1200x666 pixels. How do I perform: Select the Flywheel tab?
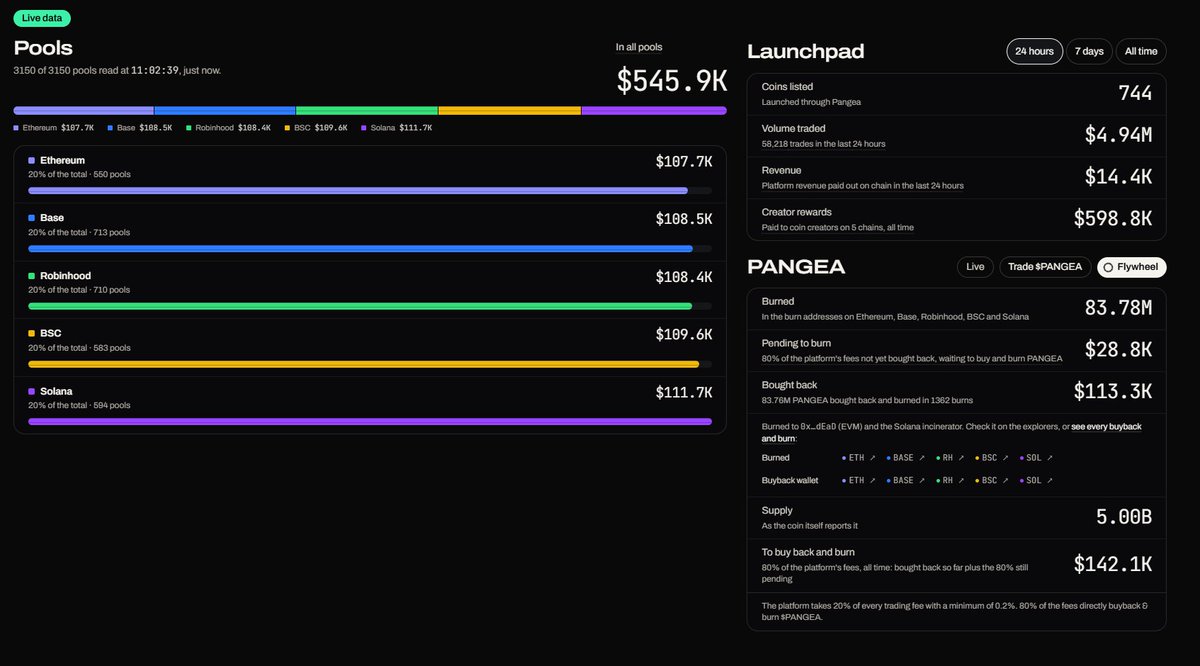click(x=1132, y=267)
